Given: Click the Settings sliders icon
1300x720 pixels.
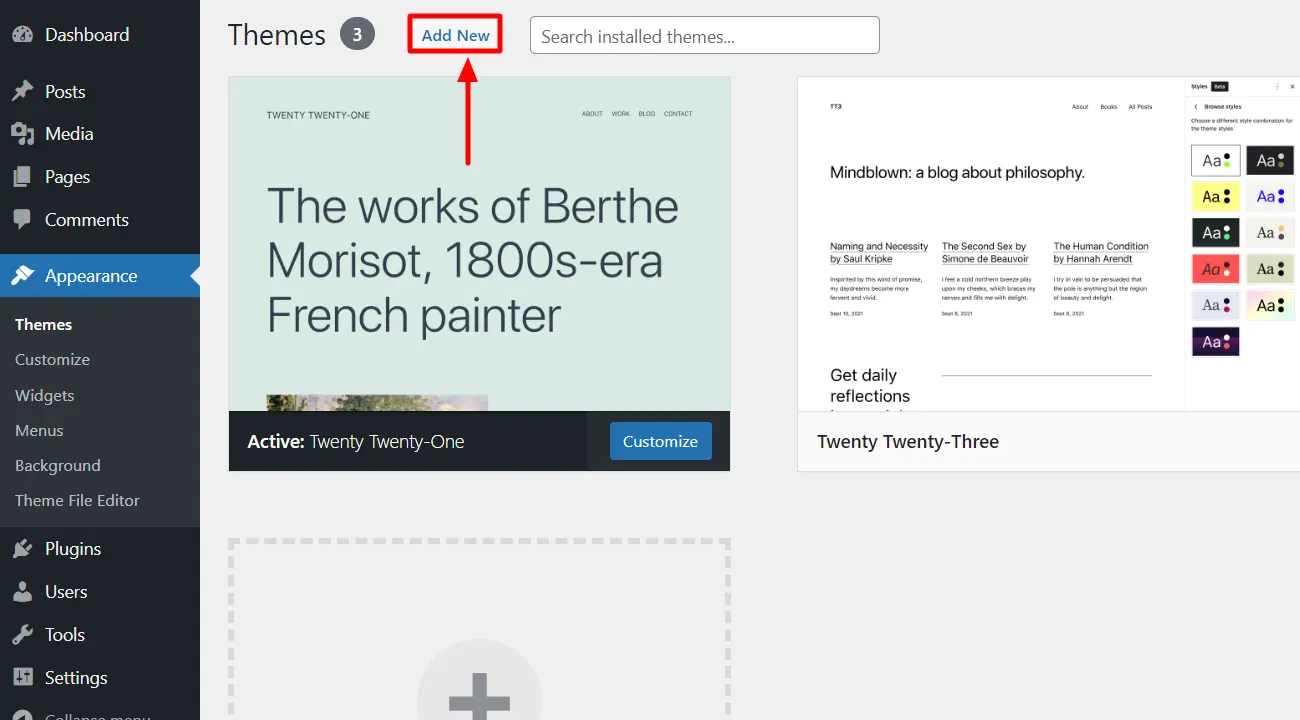Looking at the screenshot, I should click(x=23, y=678).
